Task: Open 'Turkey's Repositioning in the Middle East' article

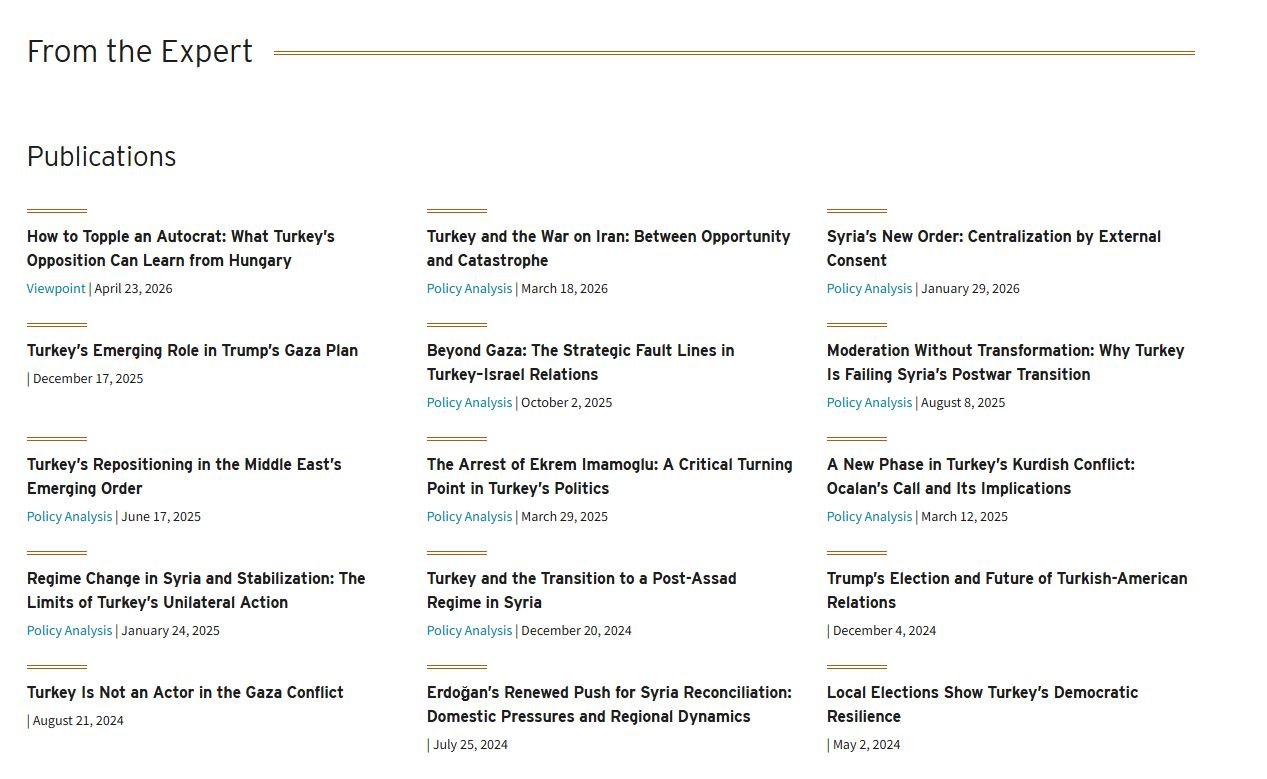Action: (184, 476)
